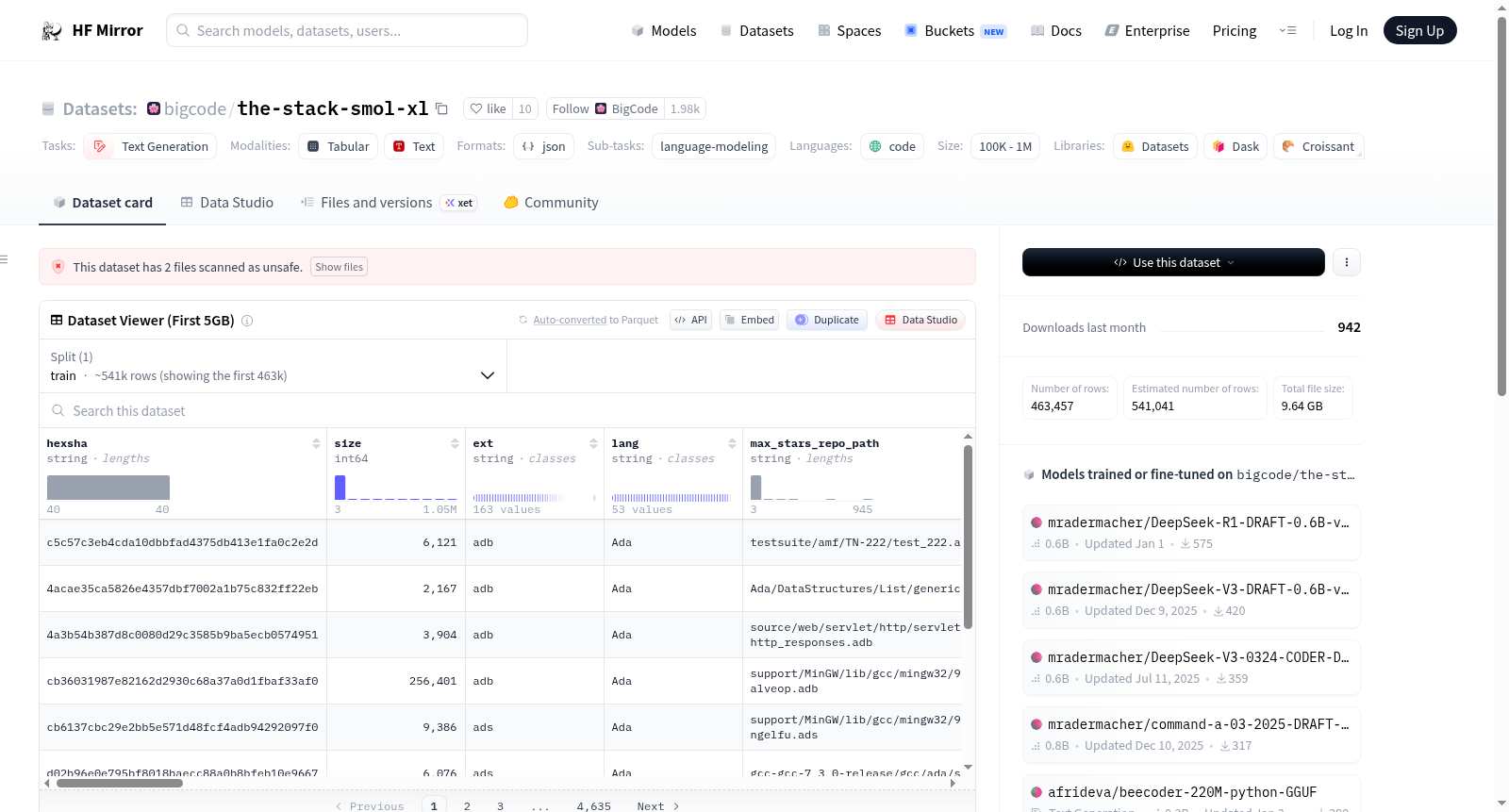Open Docs in the top navigation
The image size is (1509, 812).
tap(1055, 31)
